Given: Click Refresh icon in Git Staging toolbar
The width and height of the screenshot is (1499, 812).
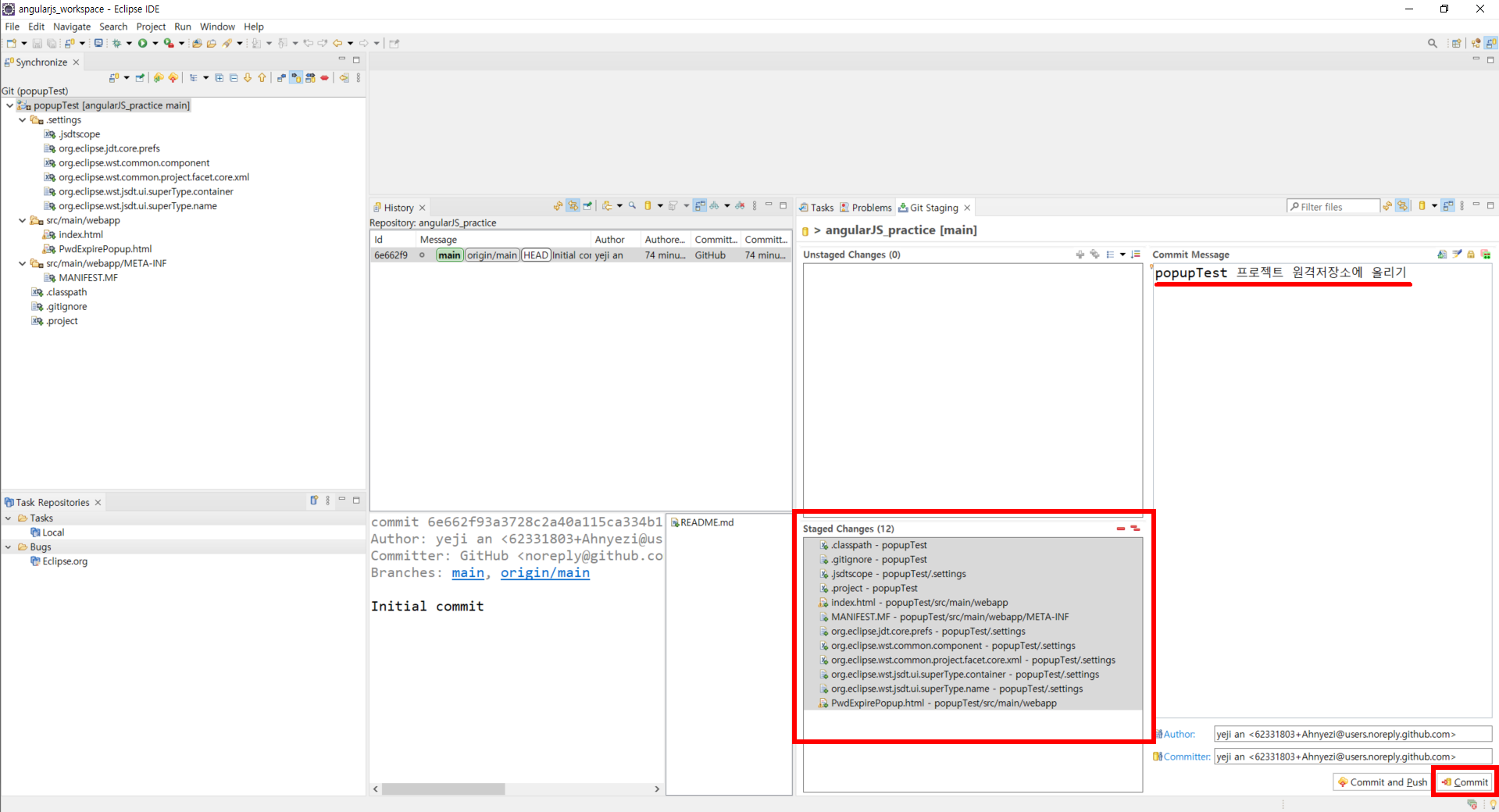Looking at the screenshot, I should click(1387, 206).
